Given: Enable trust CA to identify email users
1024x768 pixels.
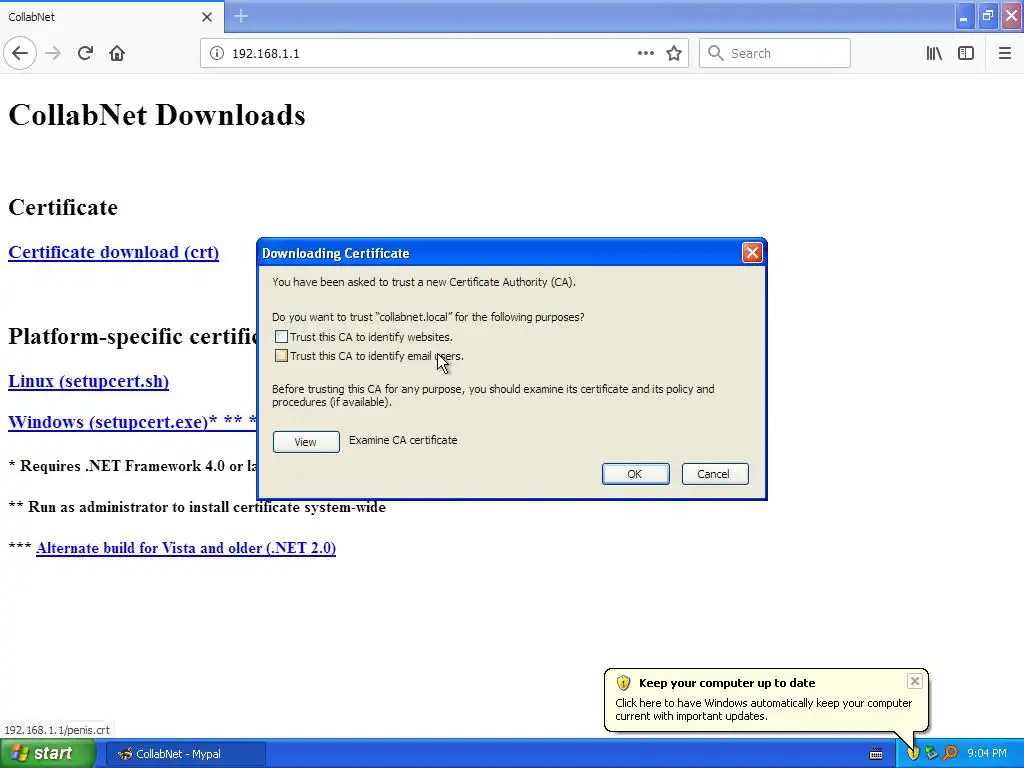Looking at the screenshot, I should [281, 356].
